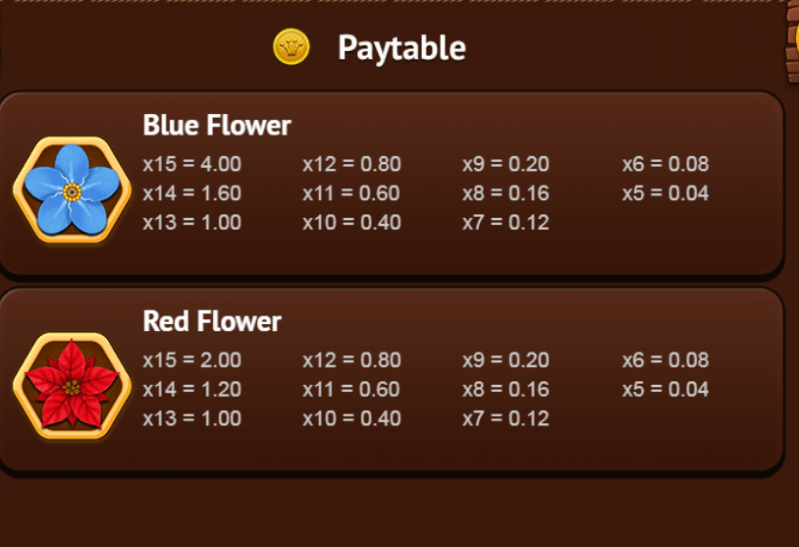Click the Paytable title text
Image resolution: width=799 pixels, height=547 pixels.
coord(402,48)
